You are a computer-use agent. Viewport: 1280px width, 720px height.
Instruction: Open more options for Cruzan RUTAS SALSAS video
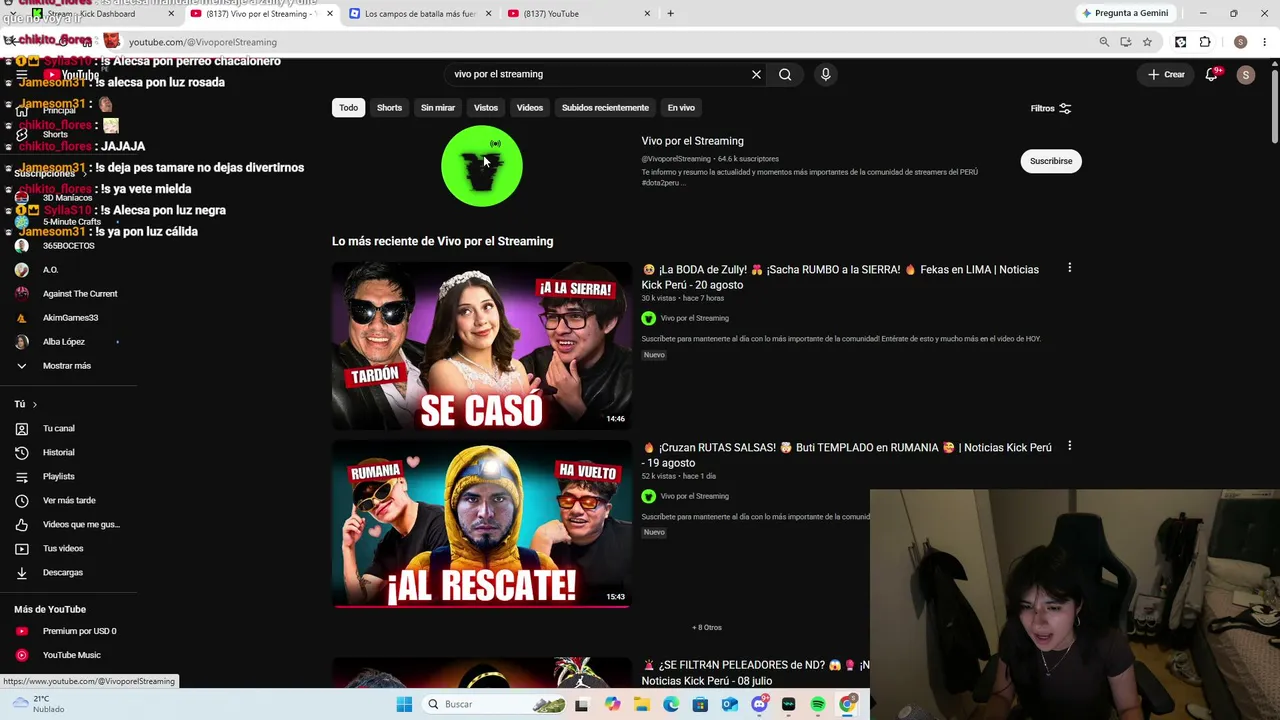tap(1069, 446)
